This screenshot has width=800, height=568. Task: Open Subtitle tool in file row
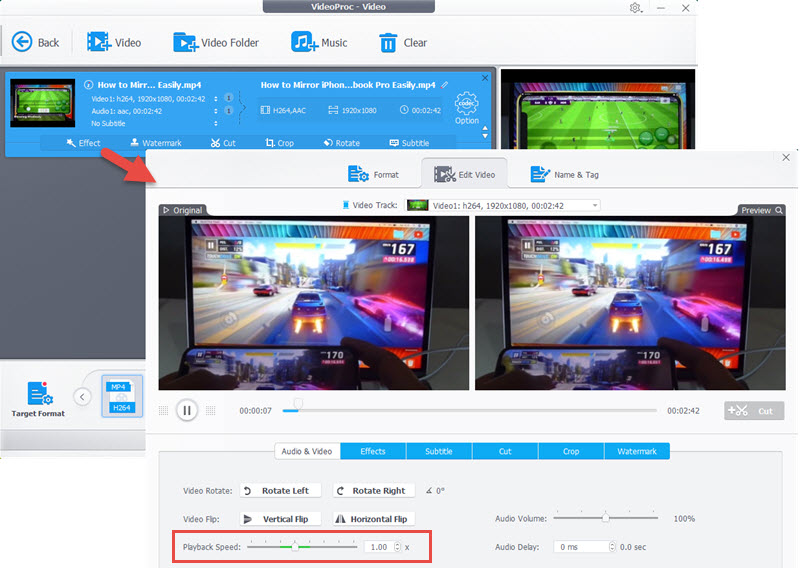point(409,143)
